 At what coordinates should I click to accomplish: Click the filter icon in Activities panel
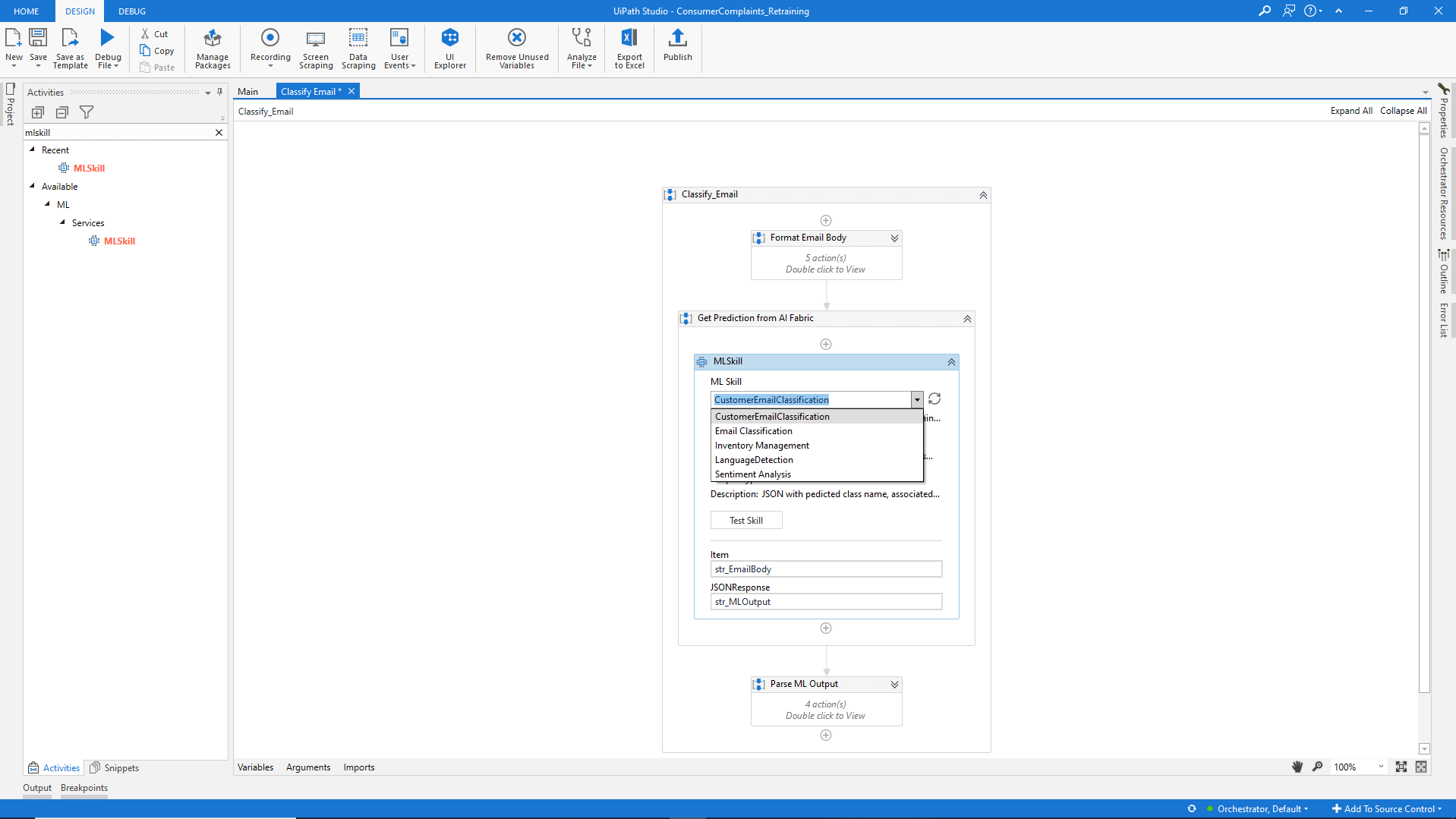point(87,112)
